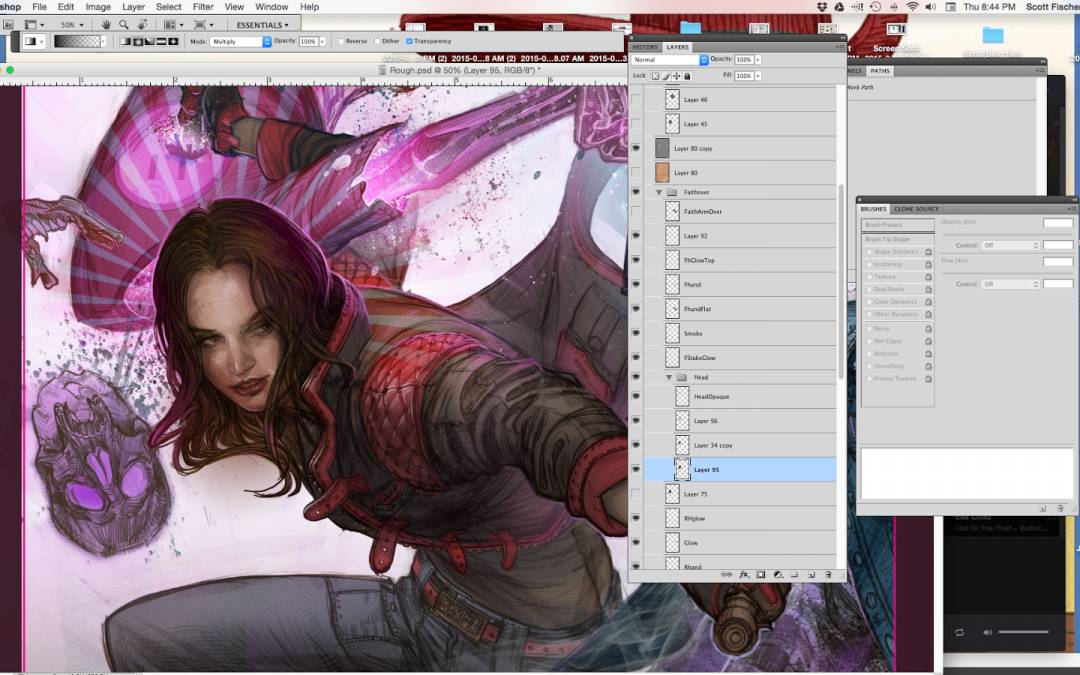Show the Layer 75 layer
The height and width of the screenshot is (675, 1080).
point(636,494)
